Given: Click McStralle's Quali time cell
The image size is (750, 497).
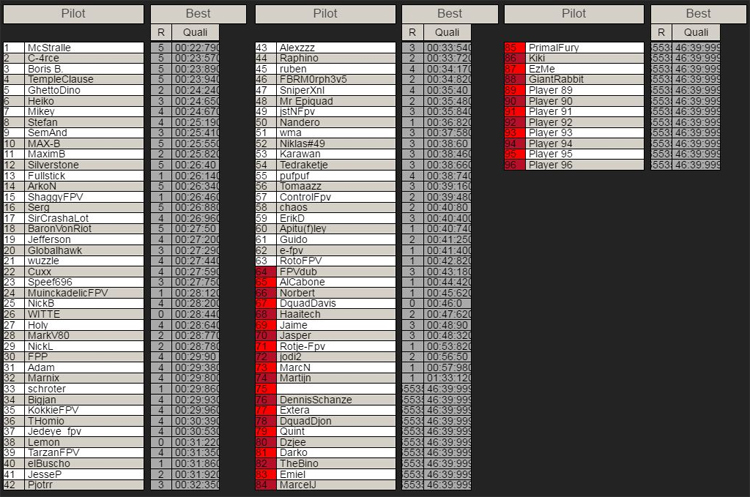Looking at the screenshot, I should (x=197, y=47).
